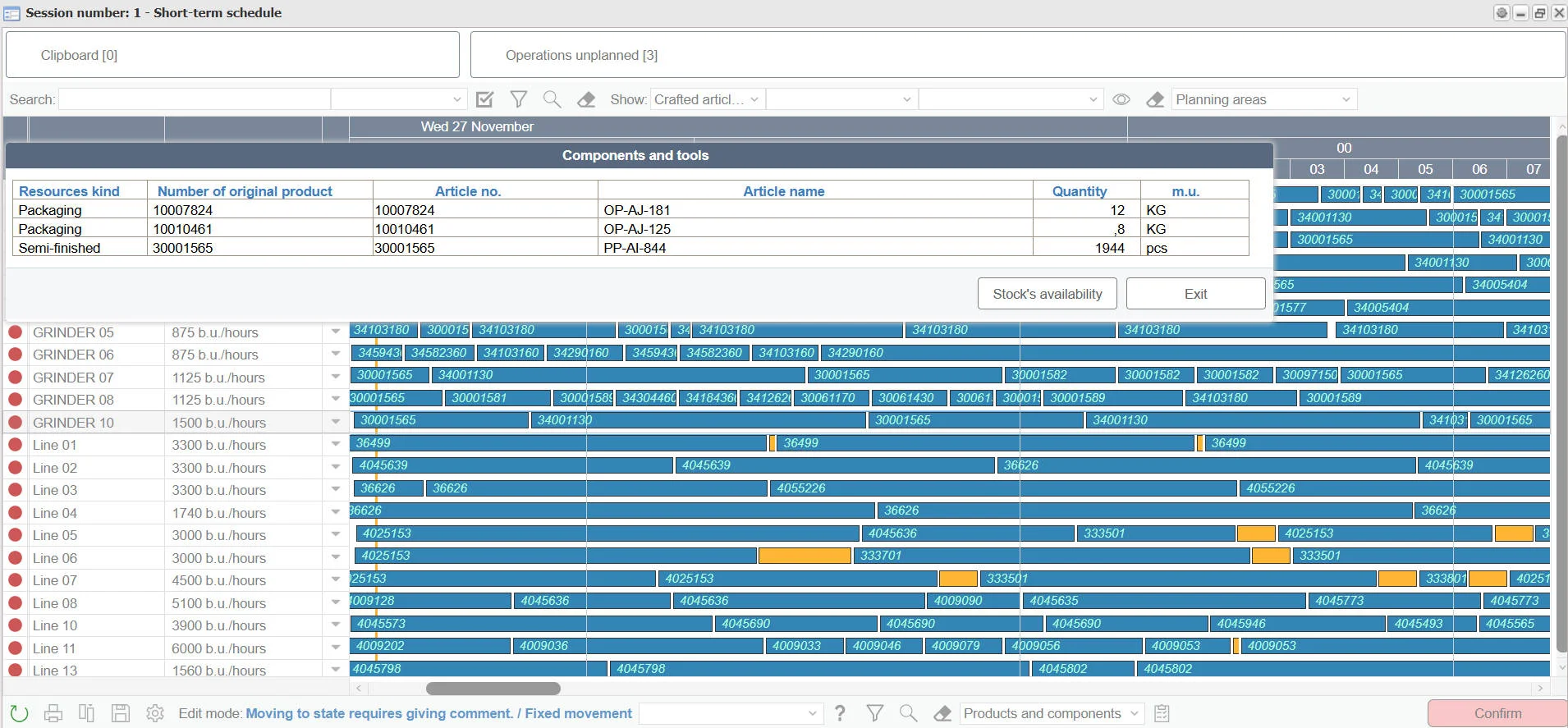Expand the Line 02 row arrow
This screenshot has height=728, width=1568.
(336, 467)
